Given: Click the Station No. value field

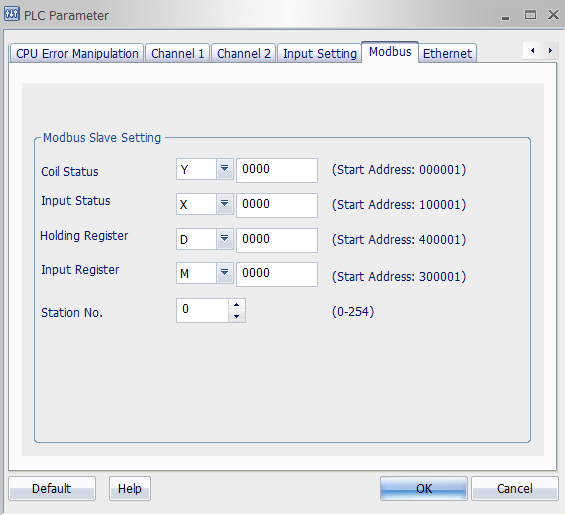Looking at the screenshot, I should 203,310.
